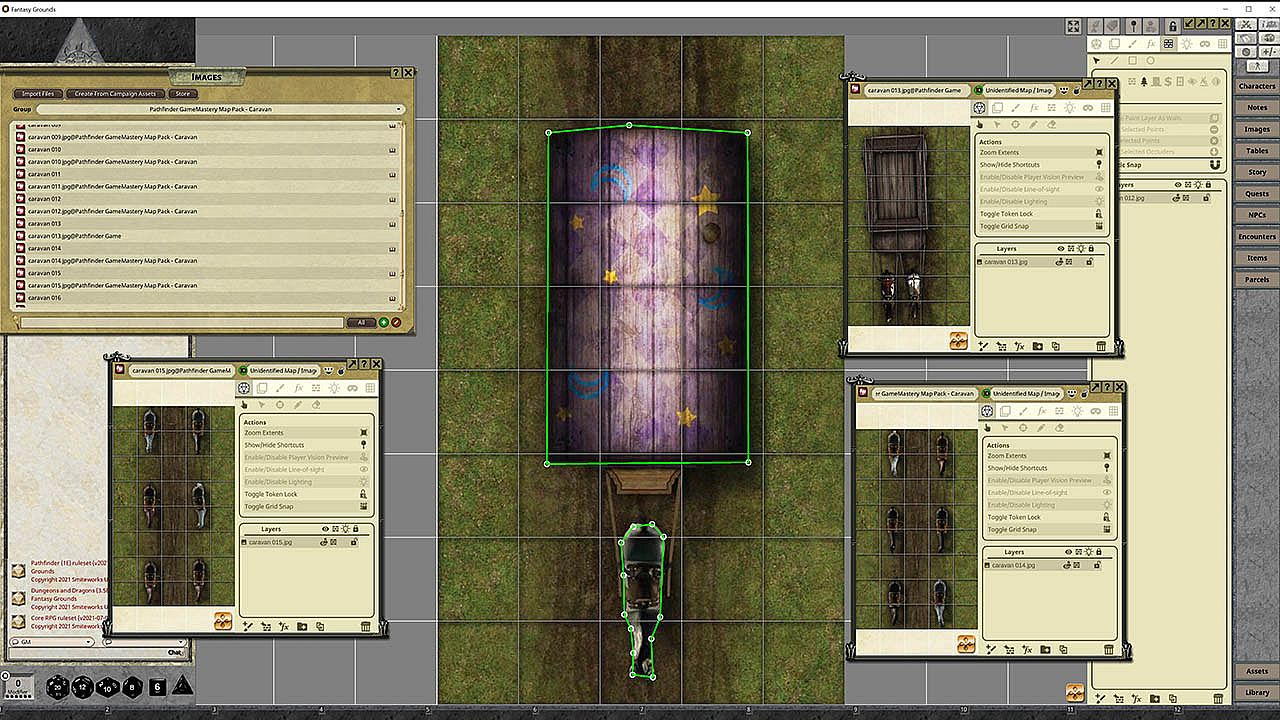Select "caravan 012.jpg@Pathfinder GameMastery" row
Screen dimensions: 1280x720
[x=207, y=211]
